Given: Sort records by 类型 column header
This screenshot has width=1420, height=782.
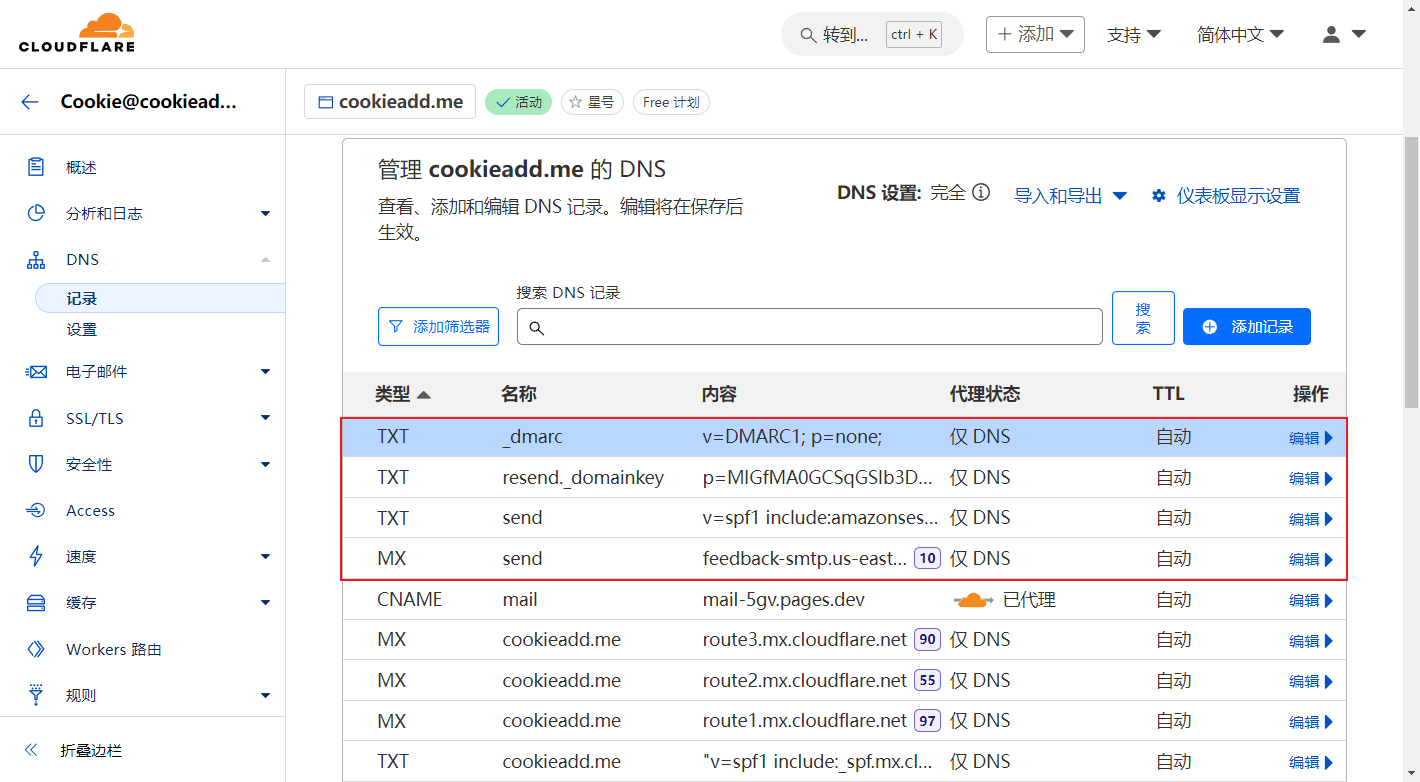Looking at the screenshot, I should coord(402,394).
